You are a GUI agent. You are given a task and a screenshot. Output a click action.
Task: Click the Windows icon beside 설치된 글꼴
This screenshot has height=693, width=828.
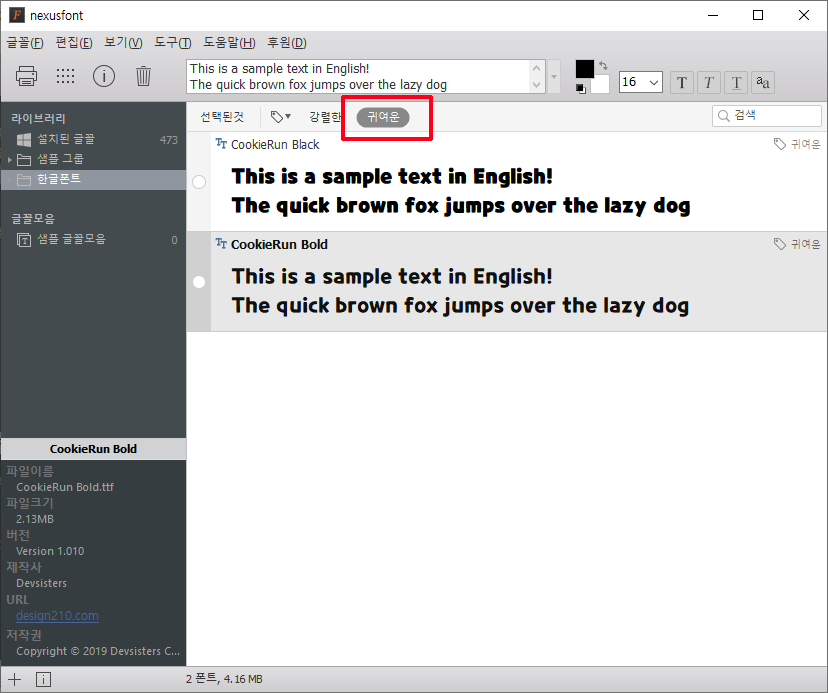[24, 140]
